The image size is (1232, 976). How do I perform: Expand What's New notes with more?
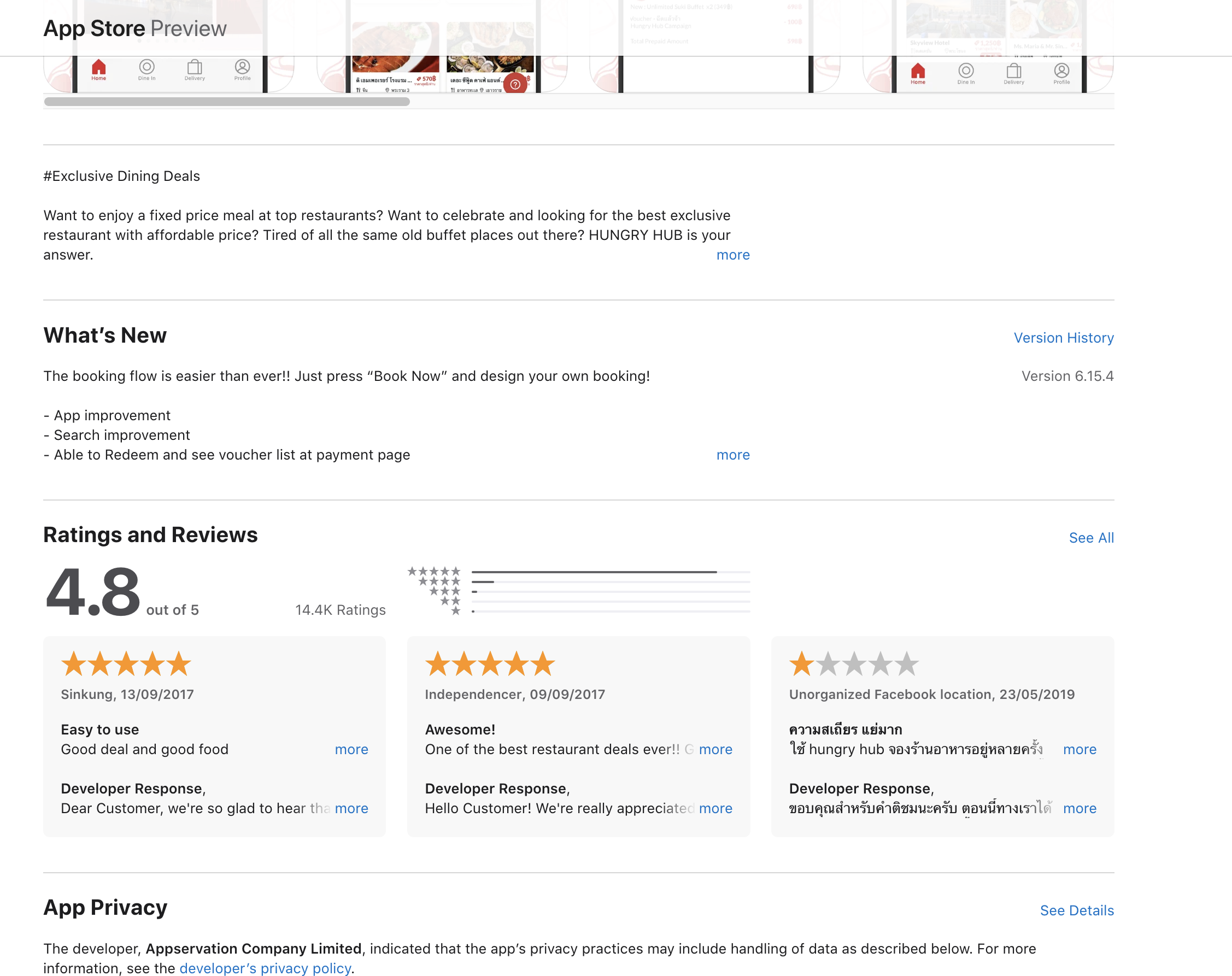pos(732,455)
